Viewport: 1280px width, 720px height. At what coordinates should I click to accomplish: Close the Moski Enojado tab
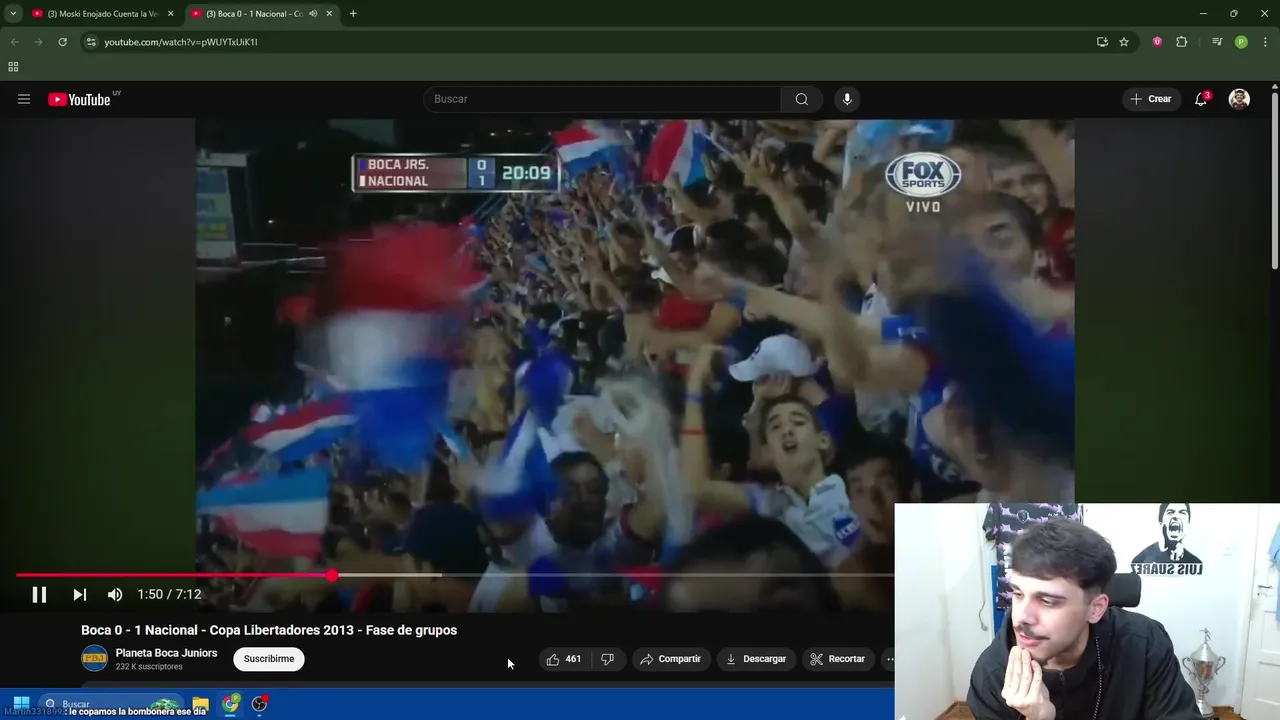pos(171,14)
